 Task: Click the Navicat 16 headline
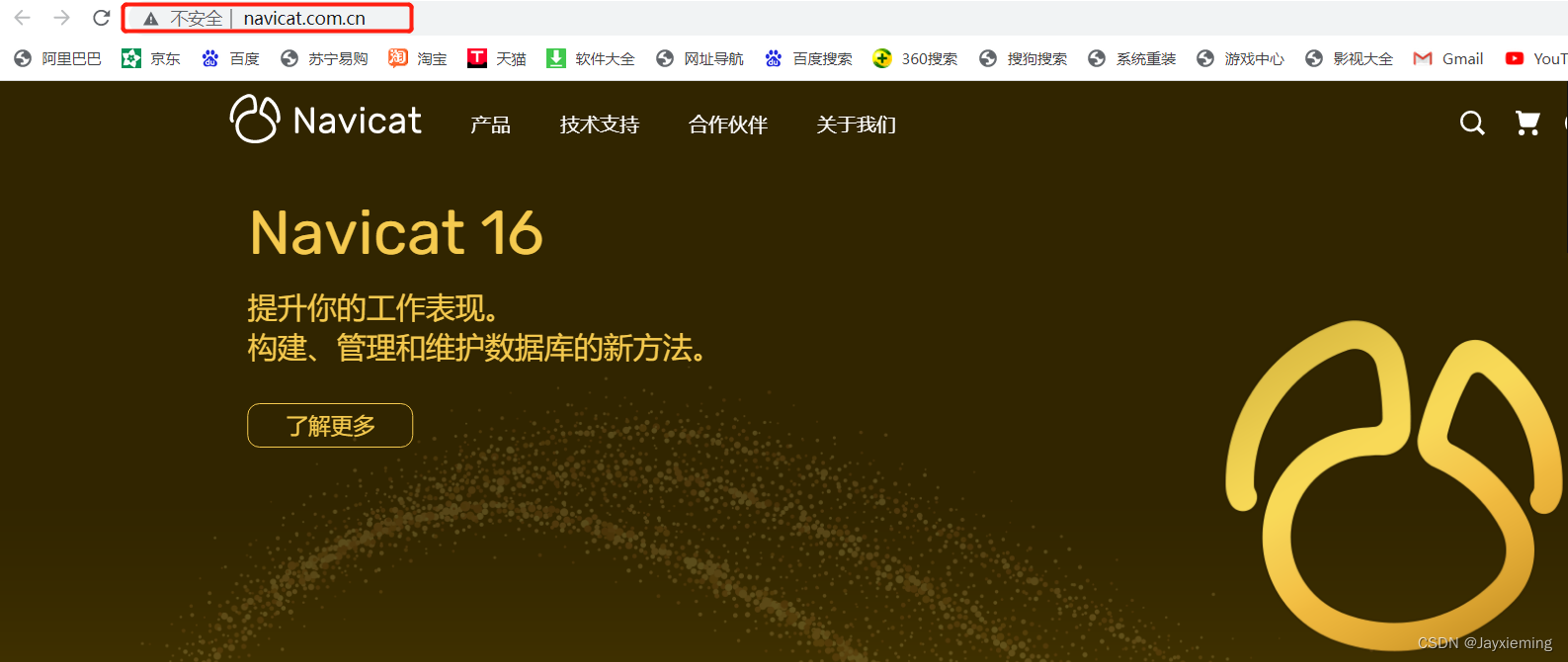pos(396,233)
